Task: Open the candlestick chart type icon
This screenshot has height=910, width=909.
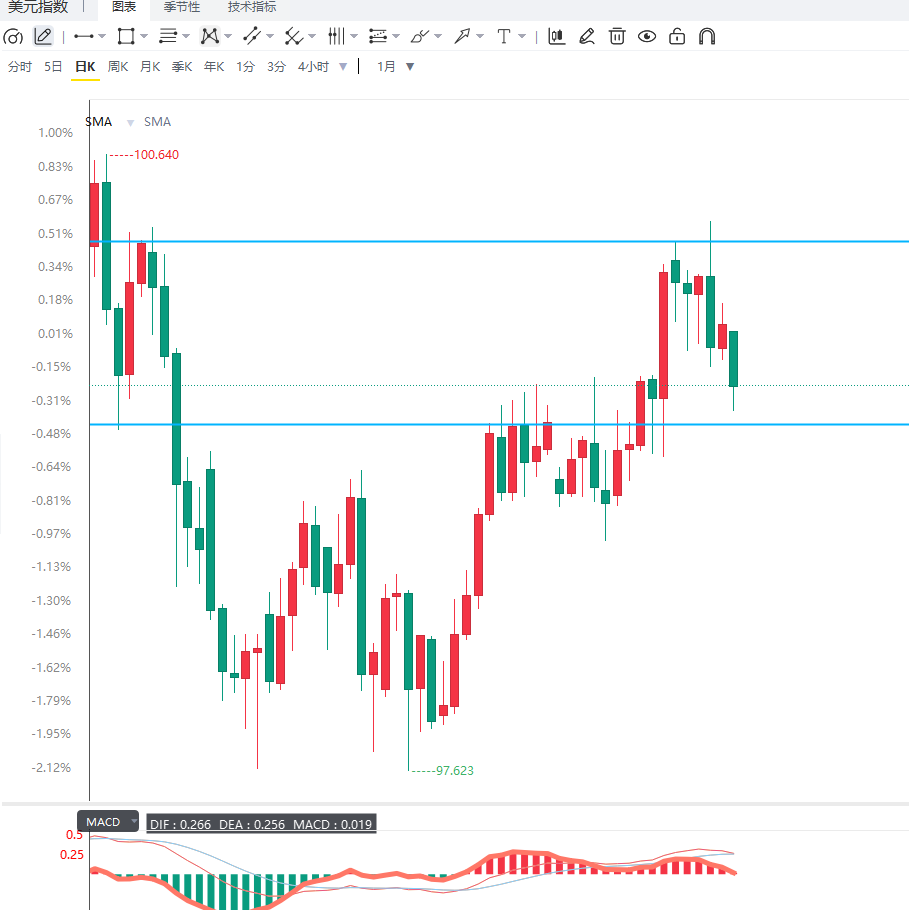Action: point(557,37)
